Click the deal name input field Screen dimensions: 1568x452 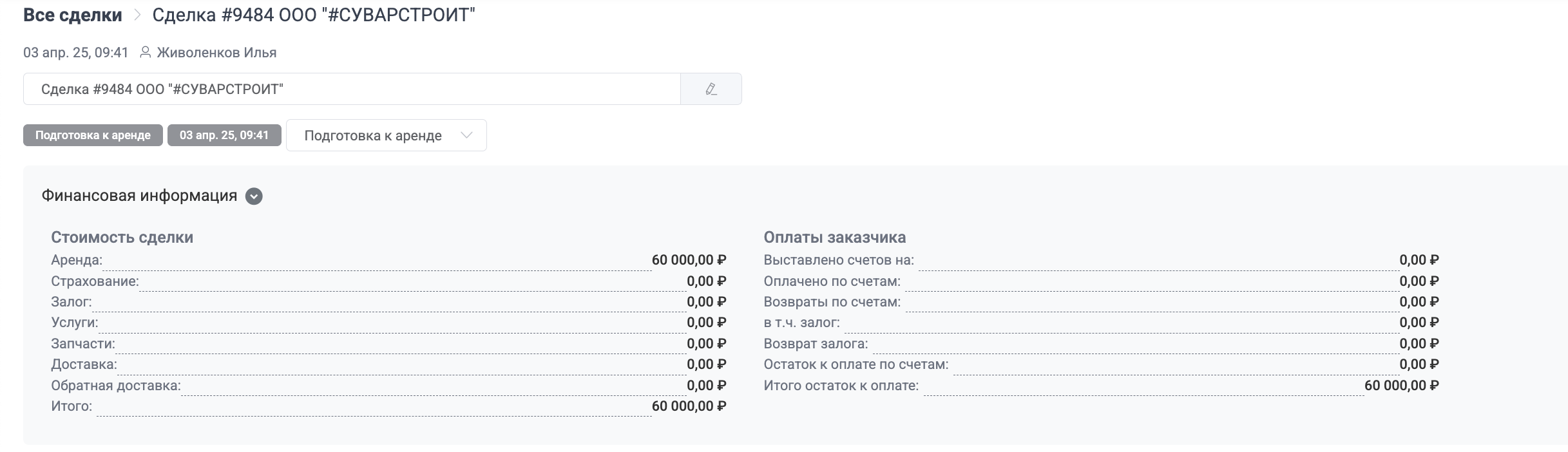click(352, 89)
